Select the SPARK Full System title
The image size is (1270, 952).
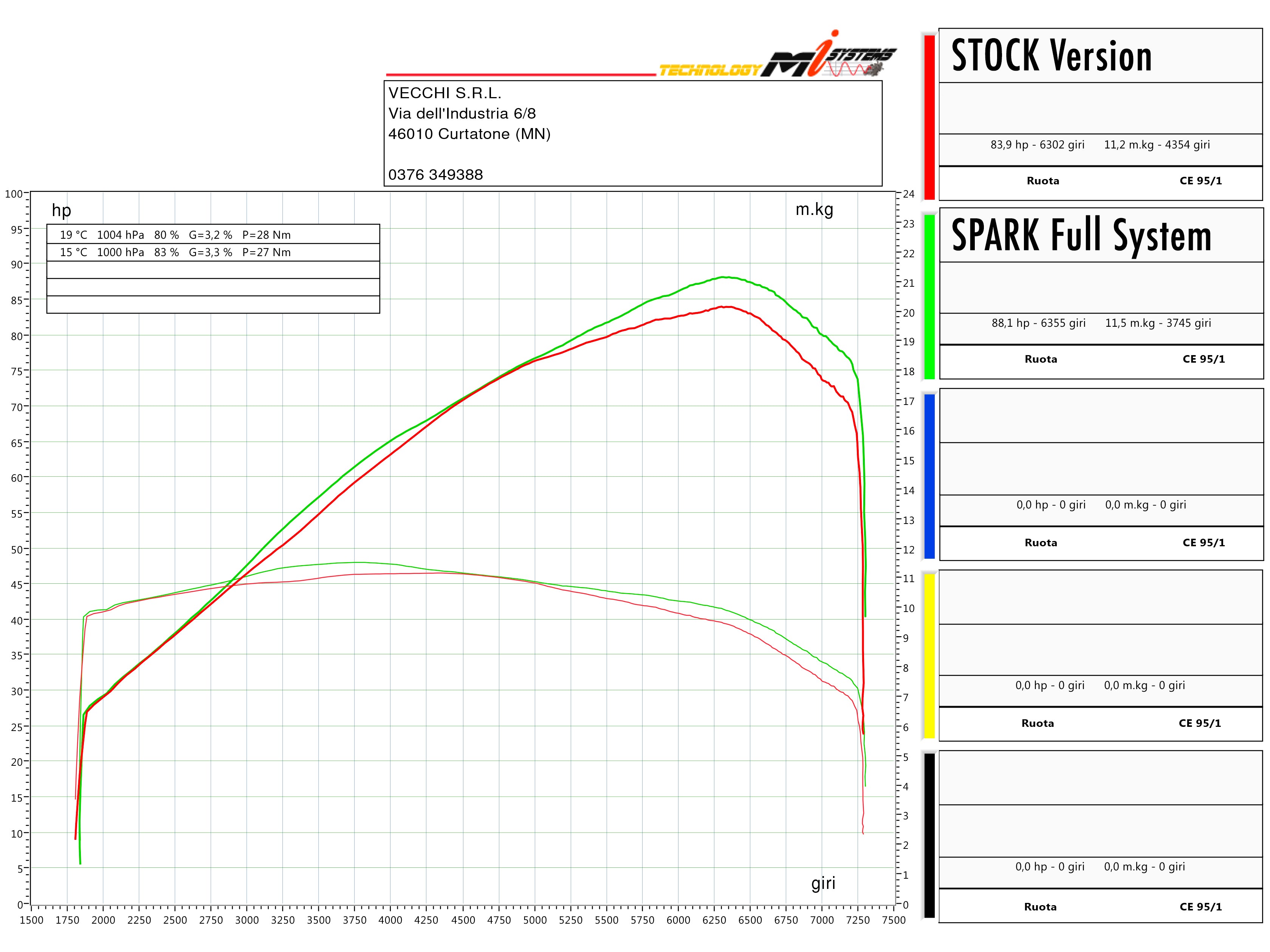(1081, 235)
